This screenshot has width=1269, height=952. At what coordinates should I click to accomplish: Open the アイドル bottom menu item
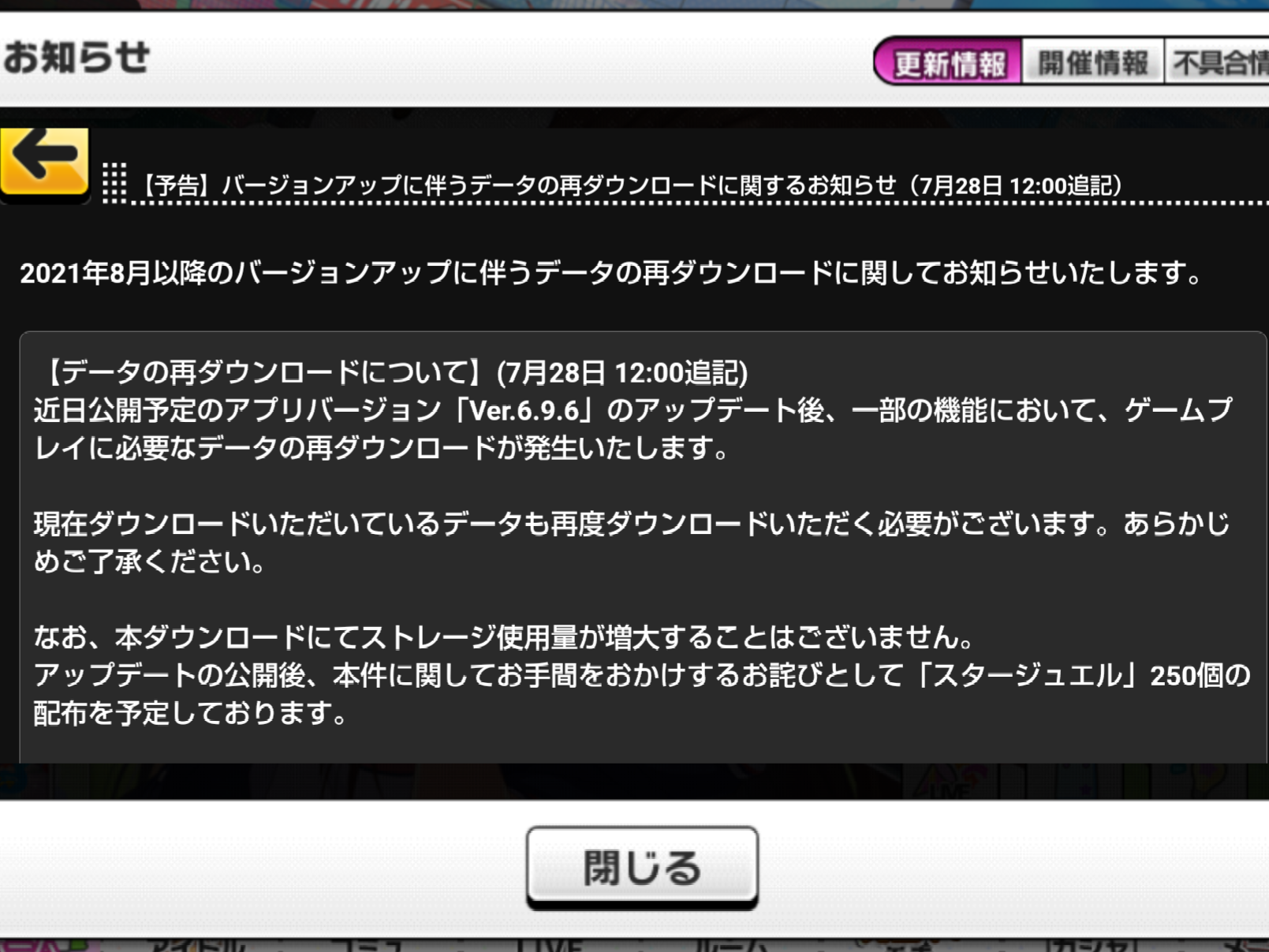click(199, 945)
